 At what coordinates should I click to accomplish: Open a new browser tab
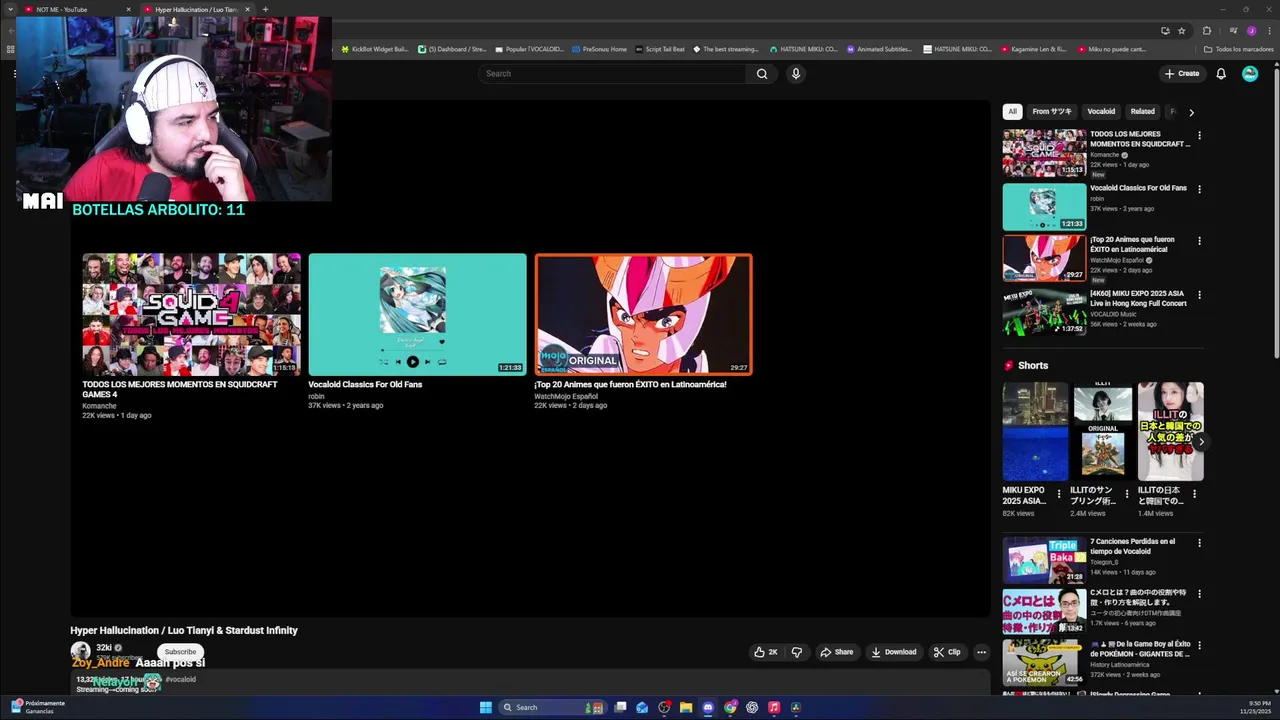point(265,9)
